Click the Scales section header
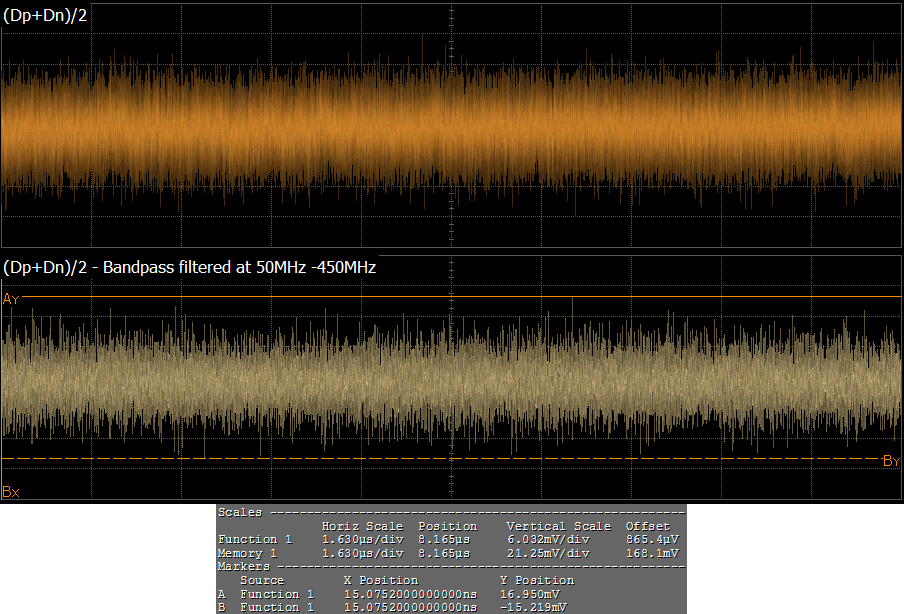The image size is (904, 614). pos(240,512)
